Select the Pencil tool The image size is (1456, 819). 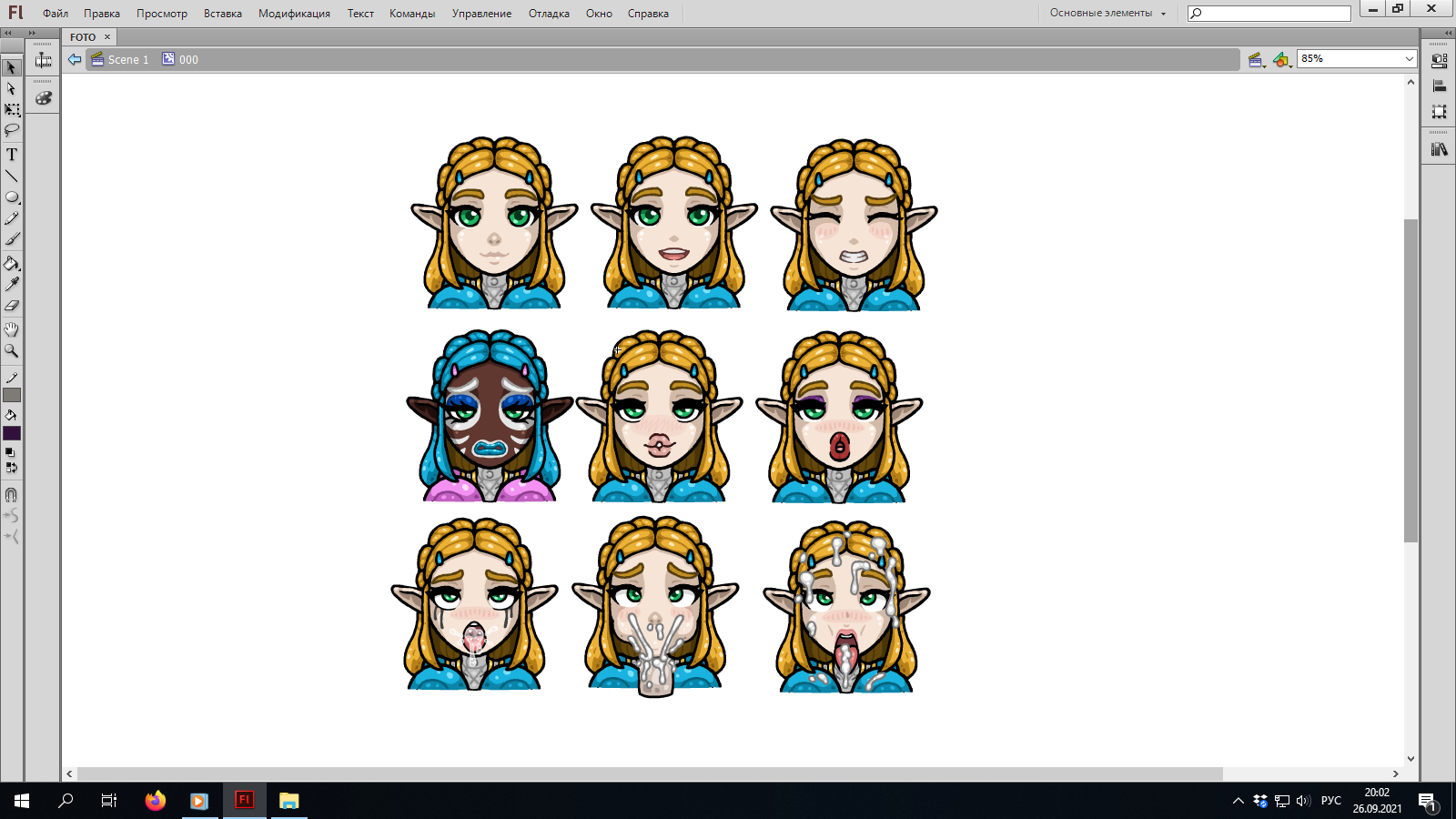point(12,218)
